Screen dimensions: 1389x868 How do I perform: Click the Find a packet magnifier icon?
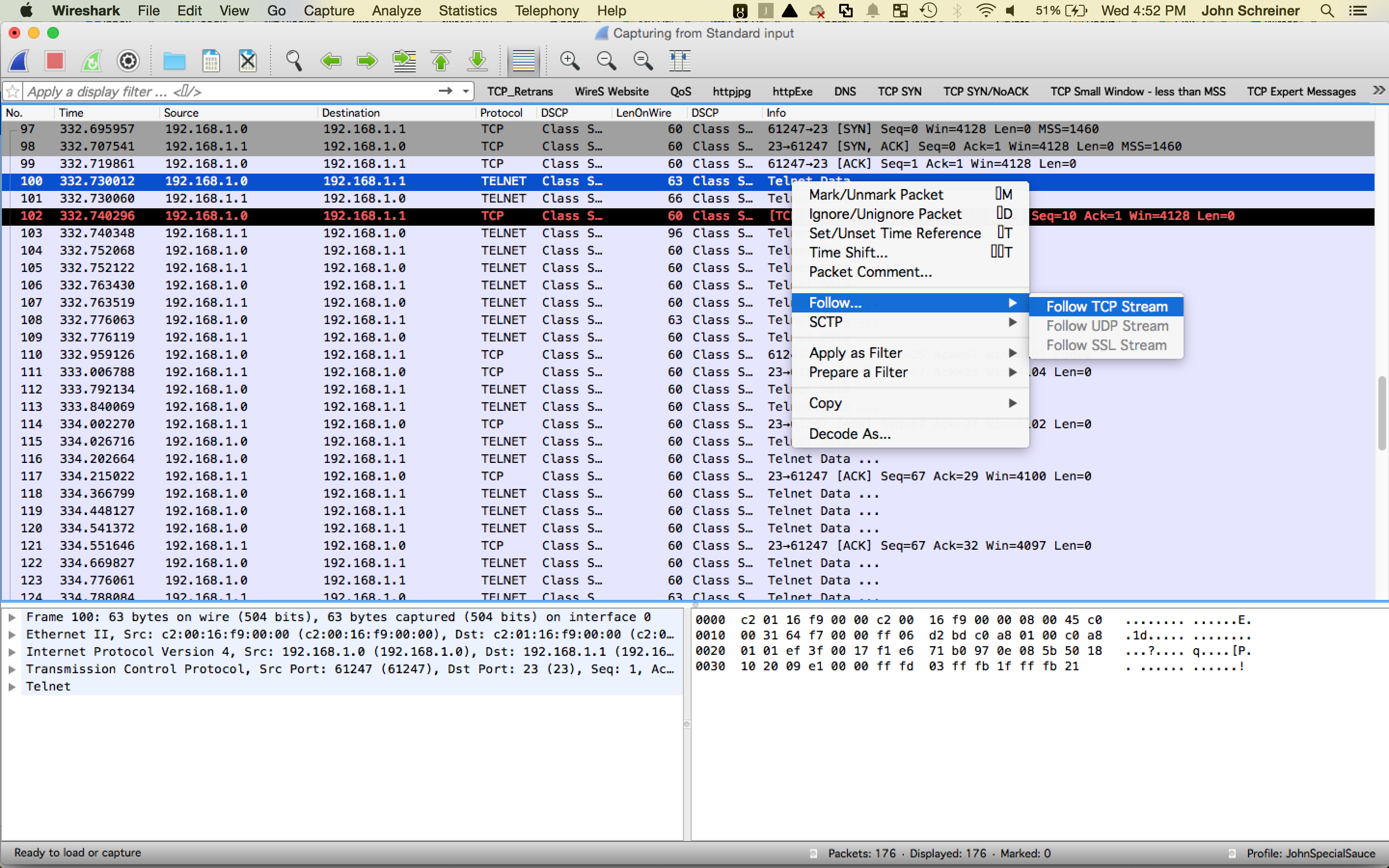pos(294,61)
